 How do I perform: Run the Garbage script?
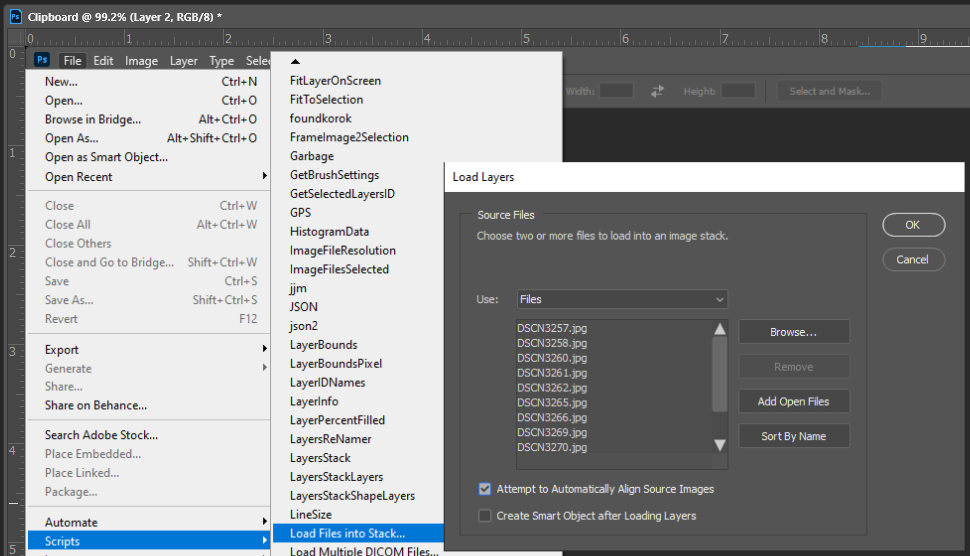tap(312, 156)
